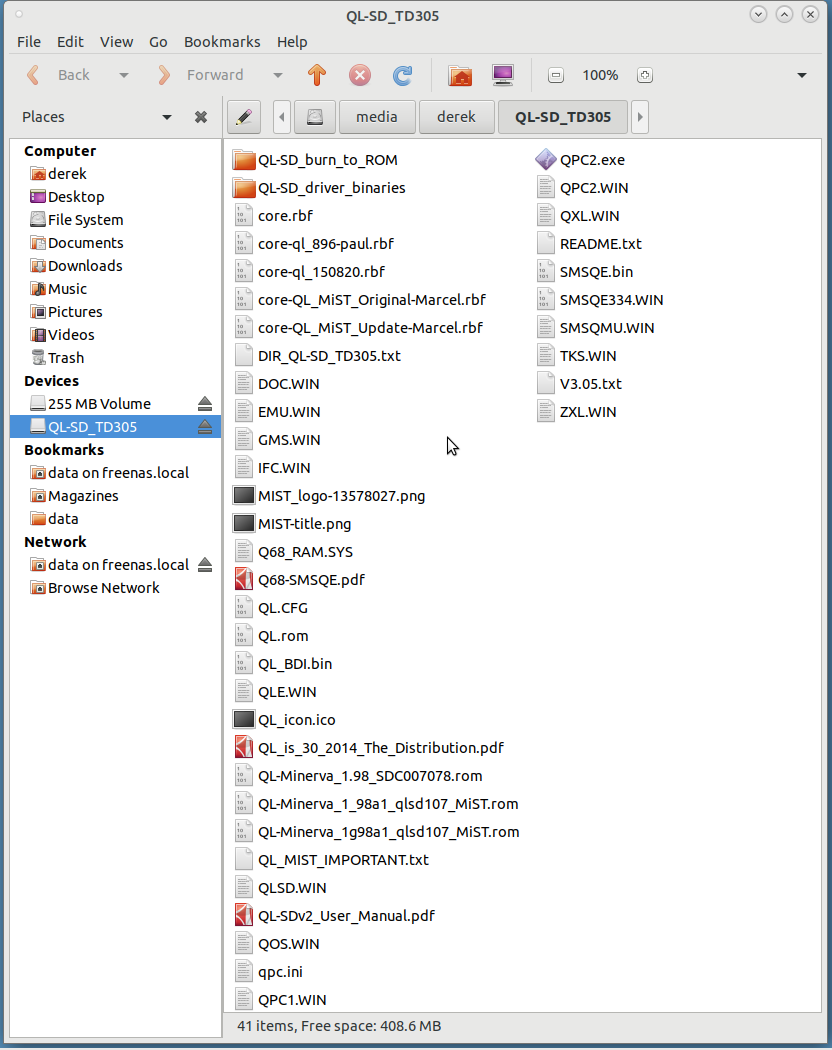Screen dimensions: 832x1050
Task: Open the Places sidebar type dropdown
Action: pyautogui.click(x=167, y=117)
